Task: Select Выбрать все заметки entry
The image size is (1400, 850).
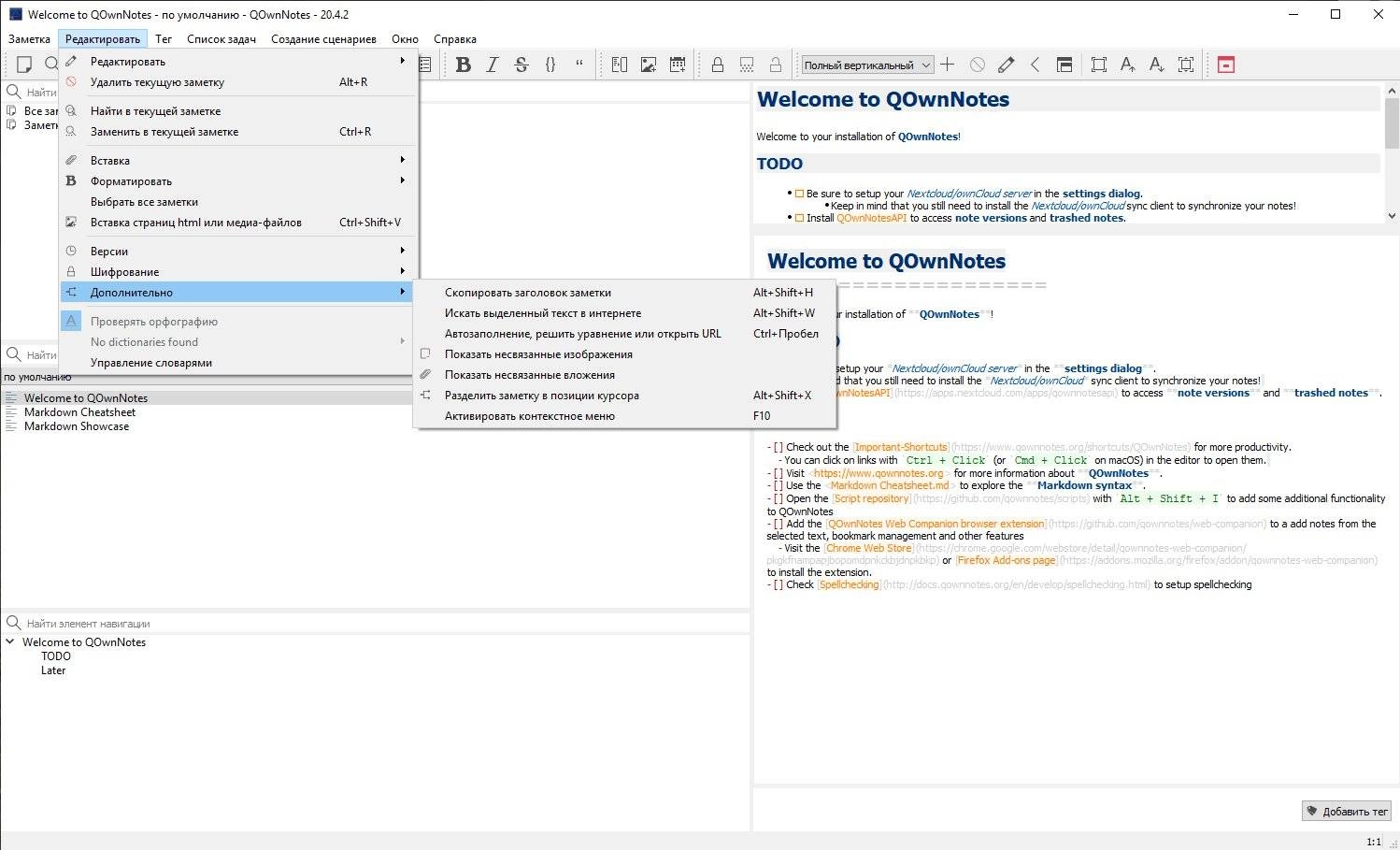Action: [237, 202]
